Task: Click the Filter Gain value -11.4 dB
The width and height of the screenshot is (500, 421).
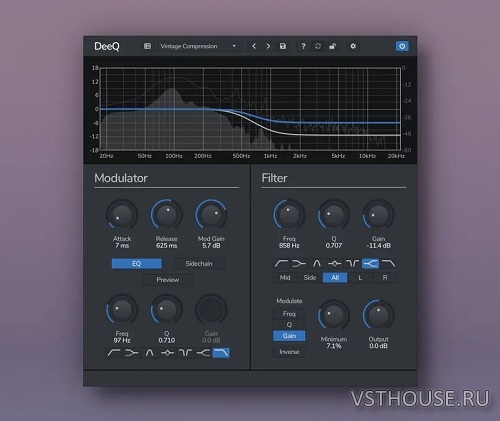Action: 378,246
